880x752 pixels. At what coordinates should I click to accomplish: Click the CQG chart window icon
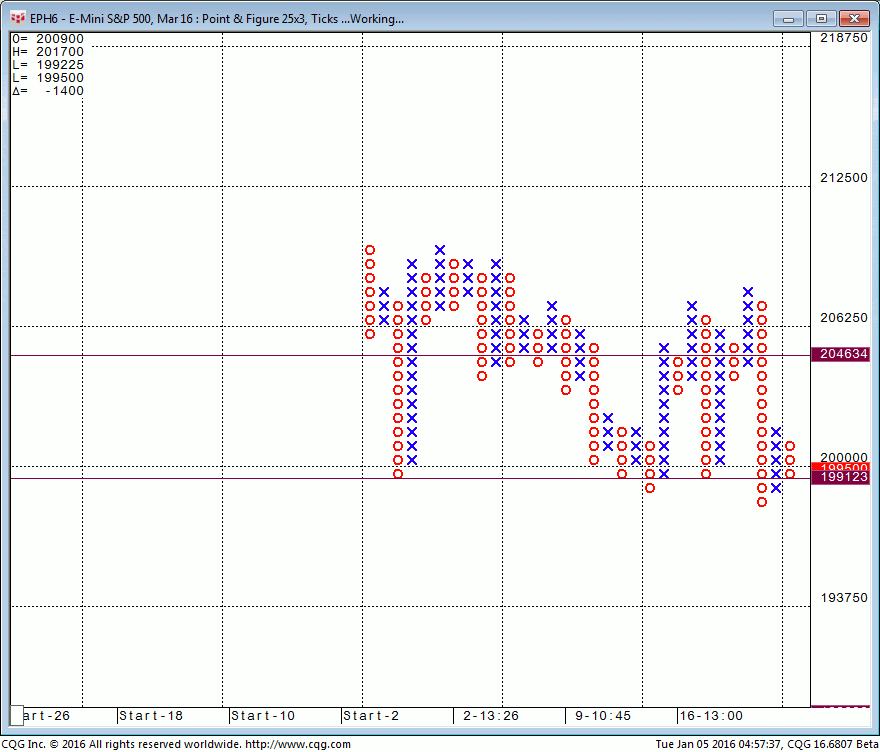18,18
